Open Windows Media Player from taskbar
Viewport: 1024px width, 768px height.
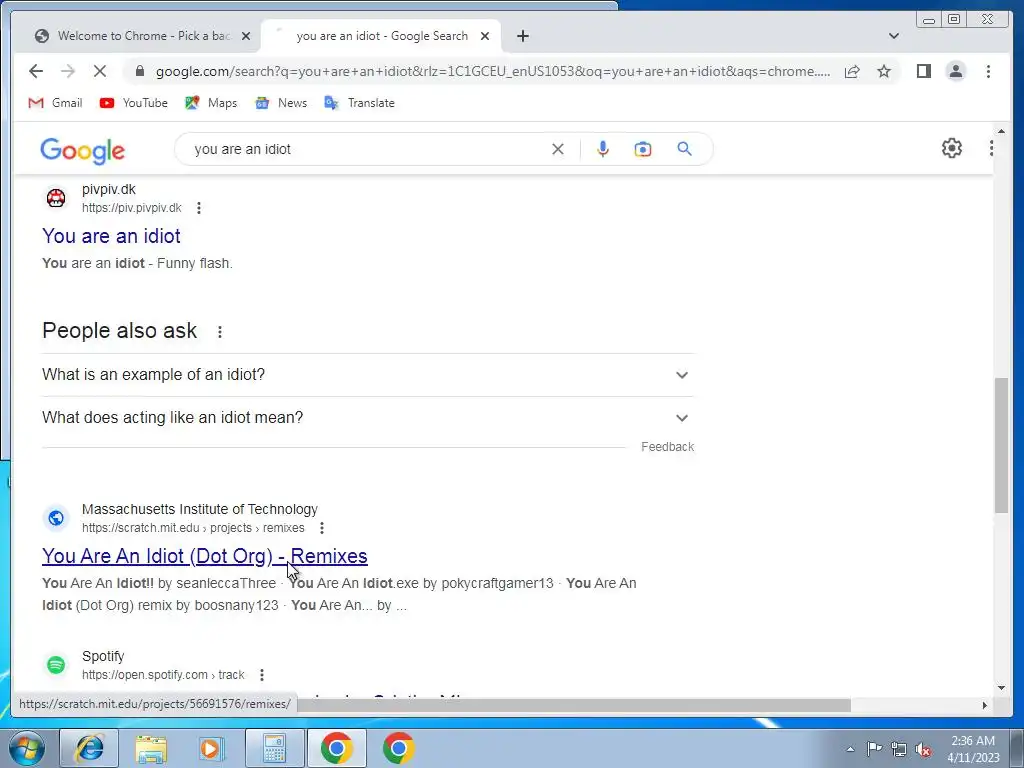211,748
